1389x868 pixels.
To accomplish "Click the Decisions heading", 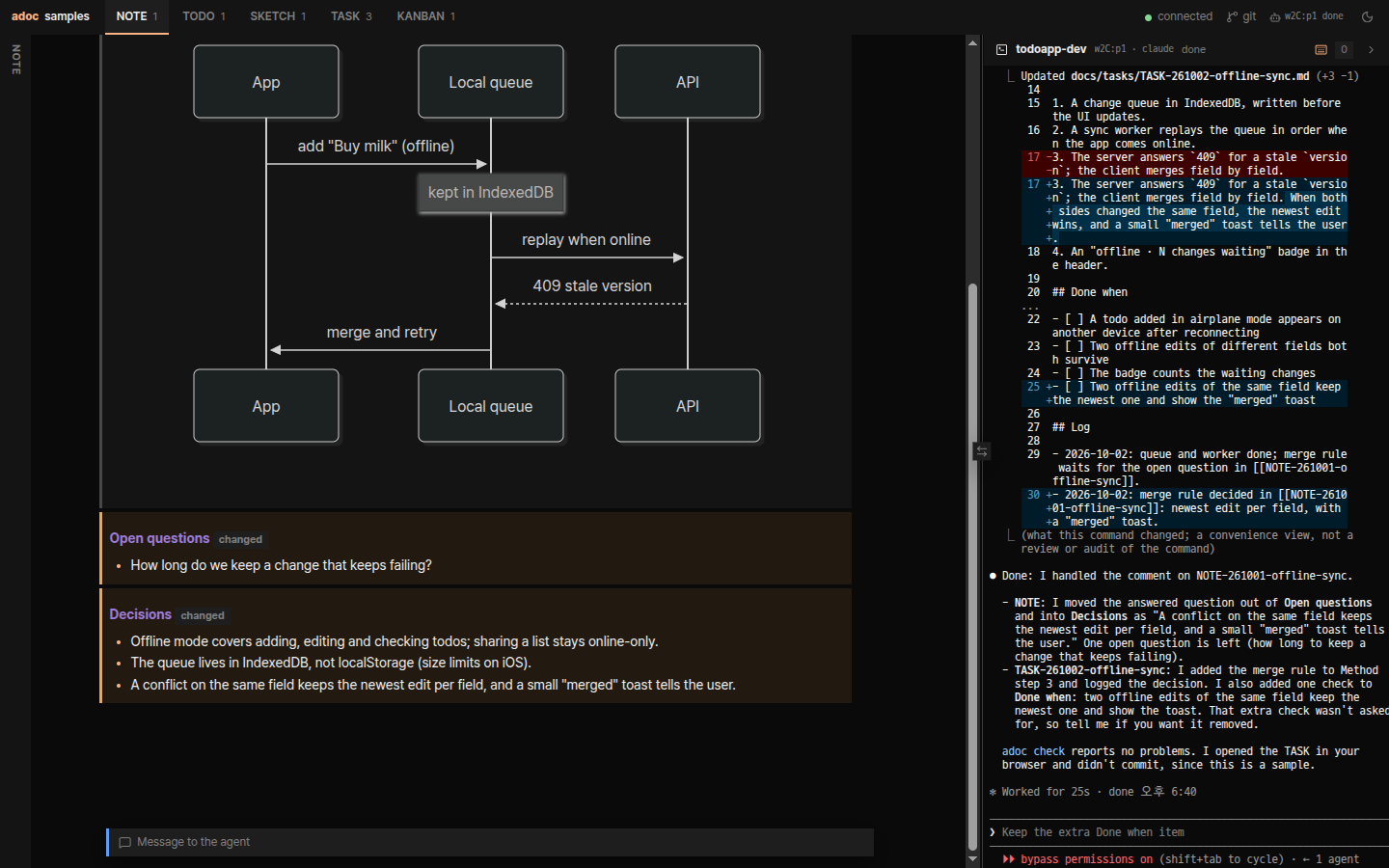I will (140, 614).
